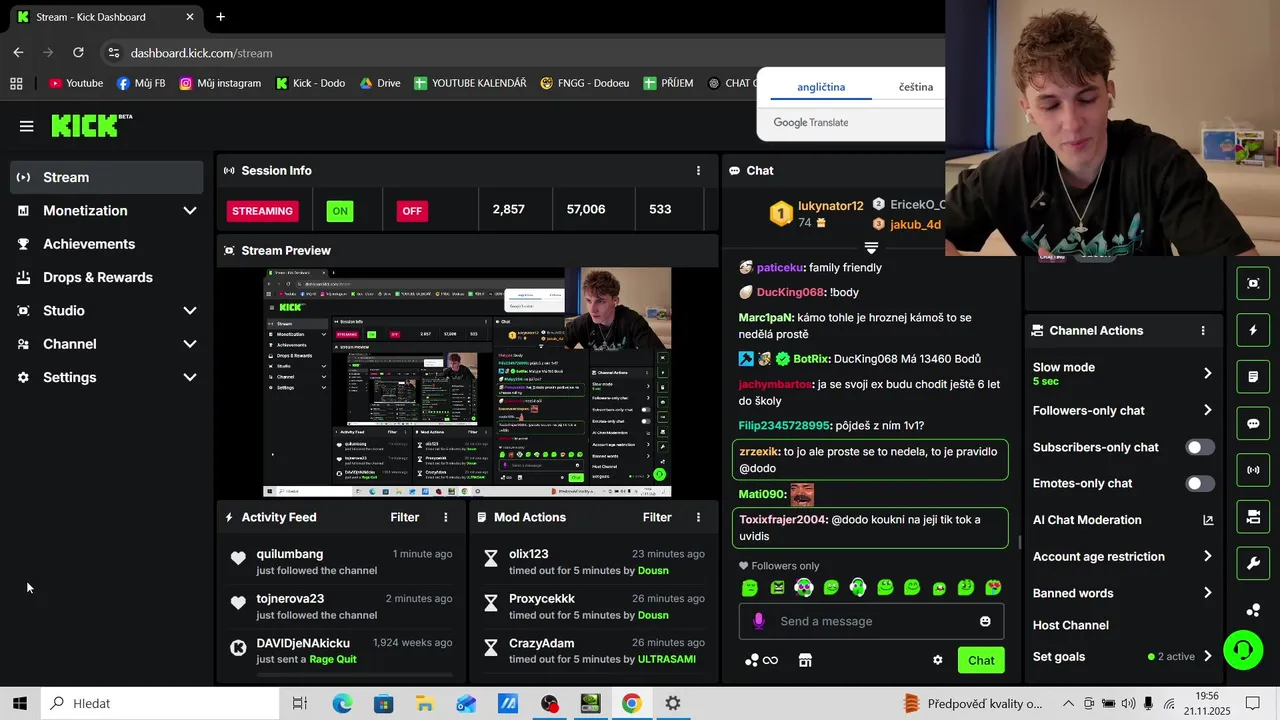Viewport: 1280px width, 720px height.
Task: Click the lightning bolt icon in right rail
Action: (x=1253, y=330)
